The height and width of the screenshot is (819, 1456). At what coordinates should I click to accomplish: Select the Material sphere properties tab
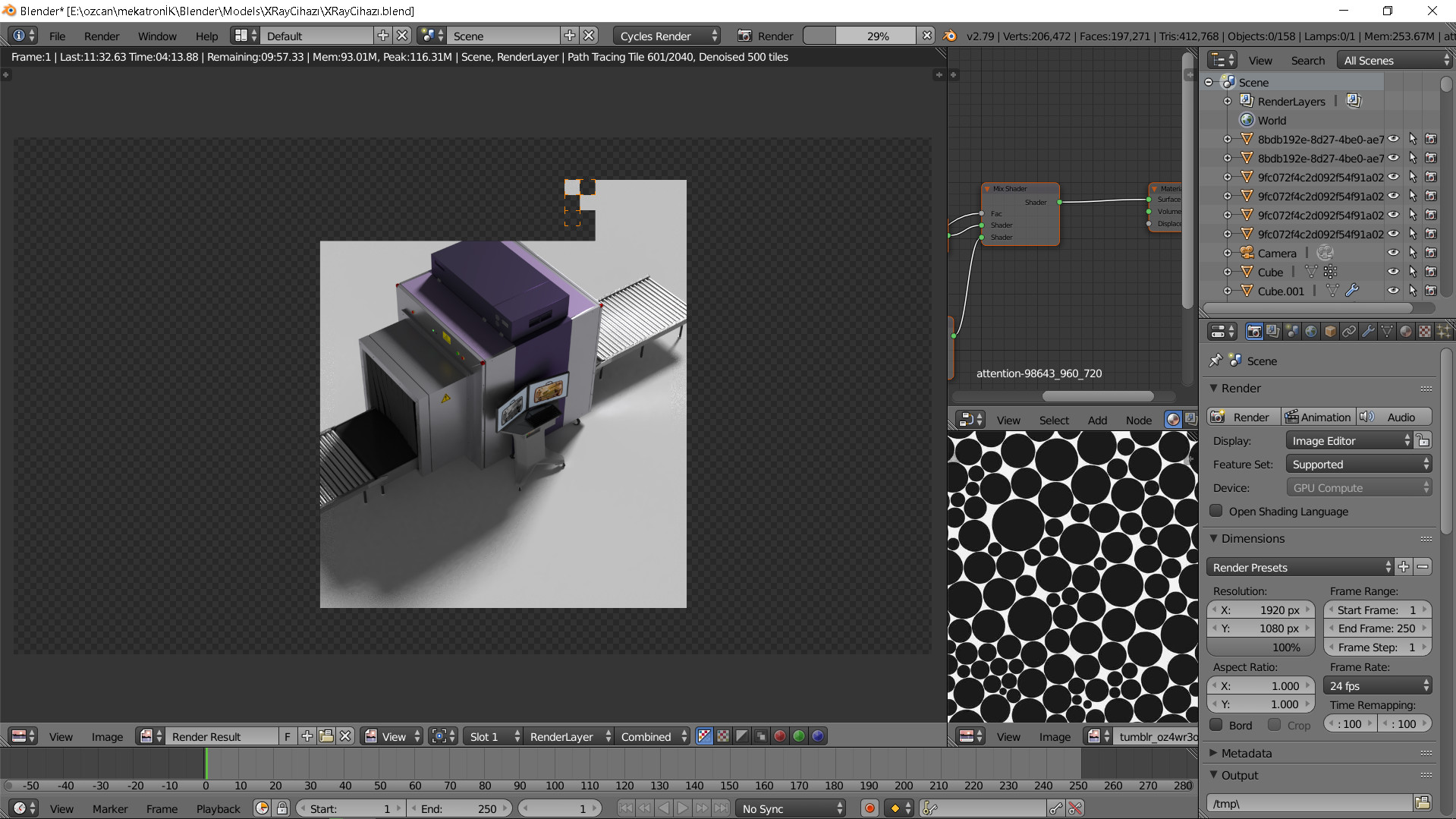(1406, 332)
